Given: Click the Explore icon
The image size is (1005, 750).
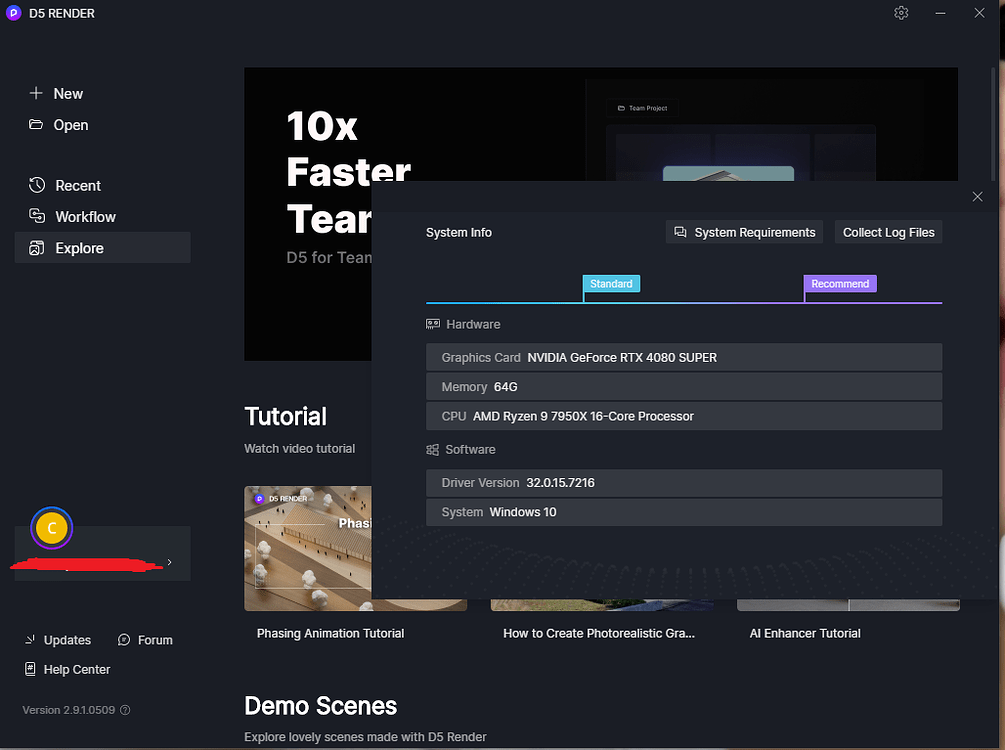Looking at the screenshot, I should [x=35, y=247].
